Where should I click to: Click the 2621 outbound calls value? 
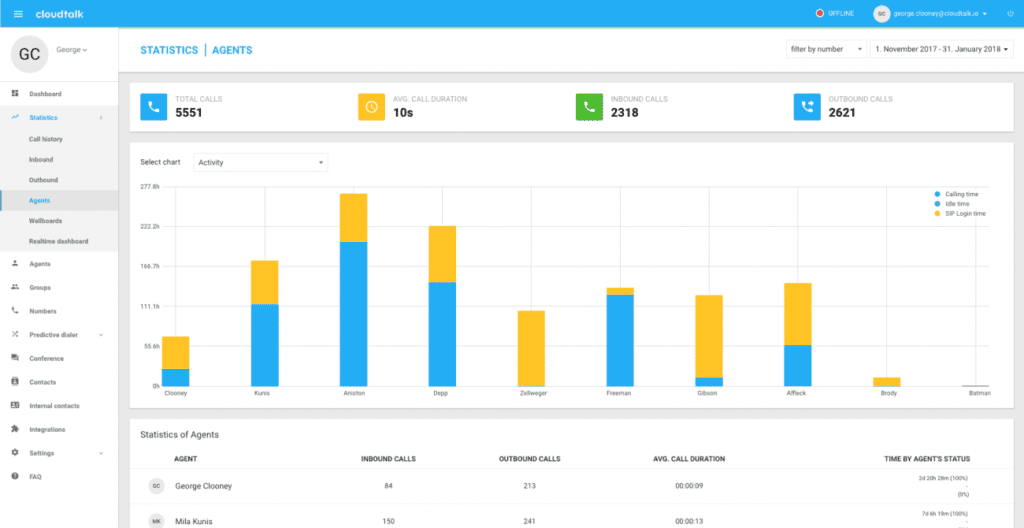click(842, 113)
